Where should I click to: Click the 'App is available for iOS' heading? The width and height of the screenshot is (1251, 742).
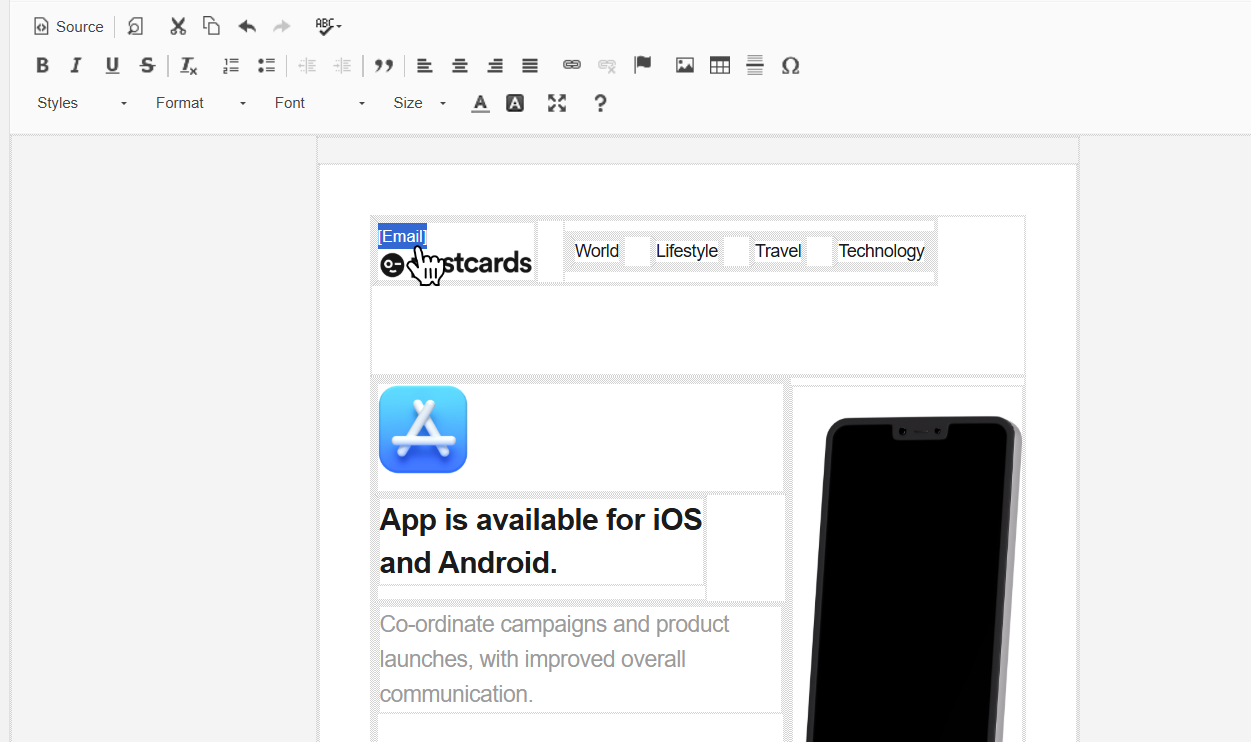point(541,541)
